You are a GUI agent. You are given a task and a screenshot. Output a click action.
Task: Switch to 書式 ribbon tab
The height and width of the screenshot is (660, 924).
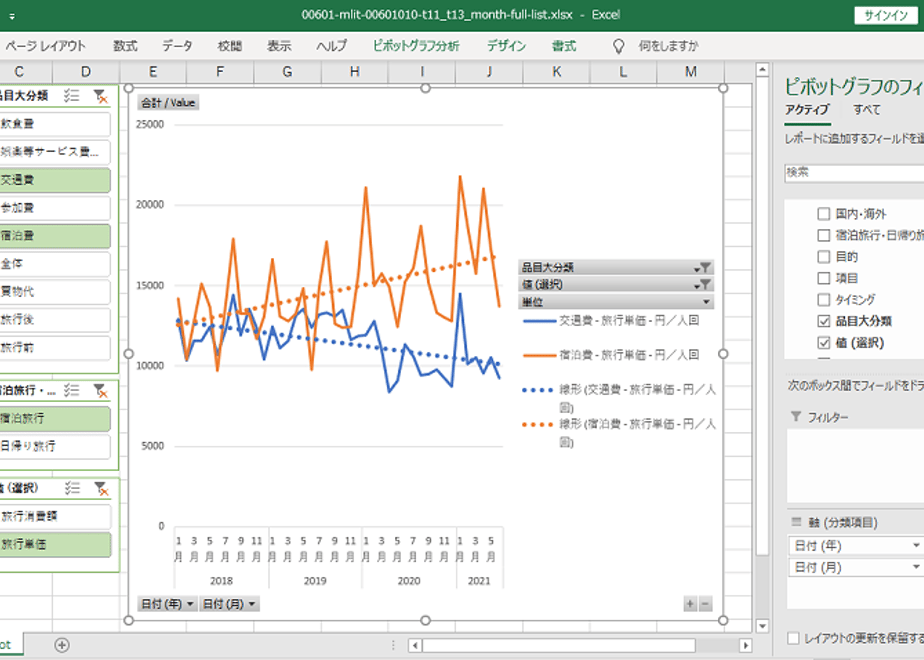tap(563, 46)
